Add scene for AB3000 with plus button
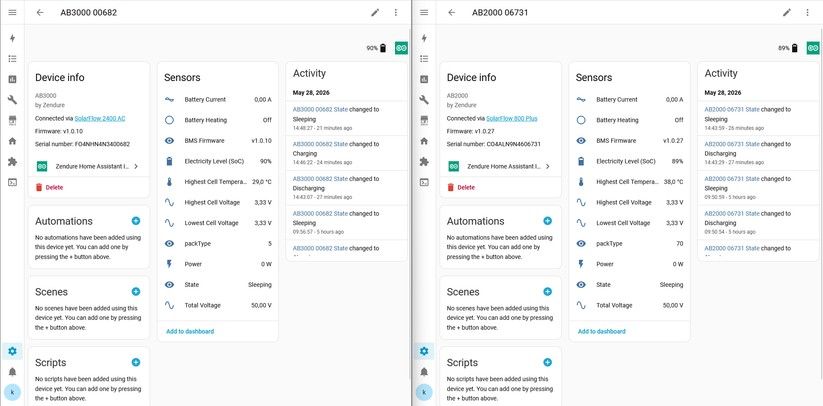This screenshot has height=406, width=823. click(136, 291)
